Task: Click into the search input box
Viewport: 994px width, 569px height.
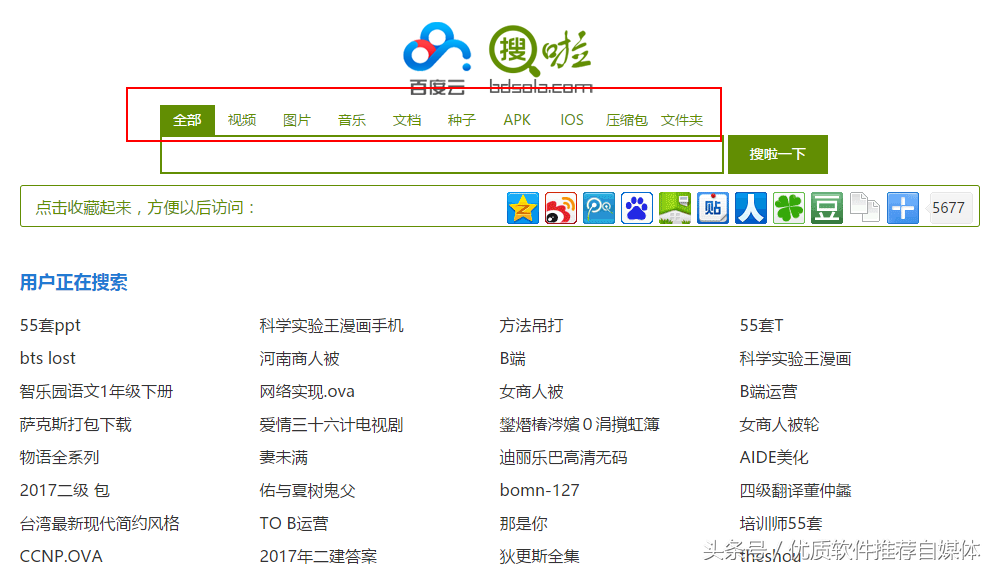Action: click(442, 154)
